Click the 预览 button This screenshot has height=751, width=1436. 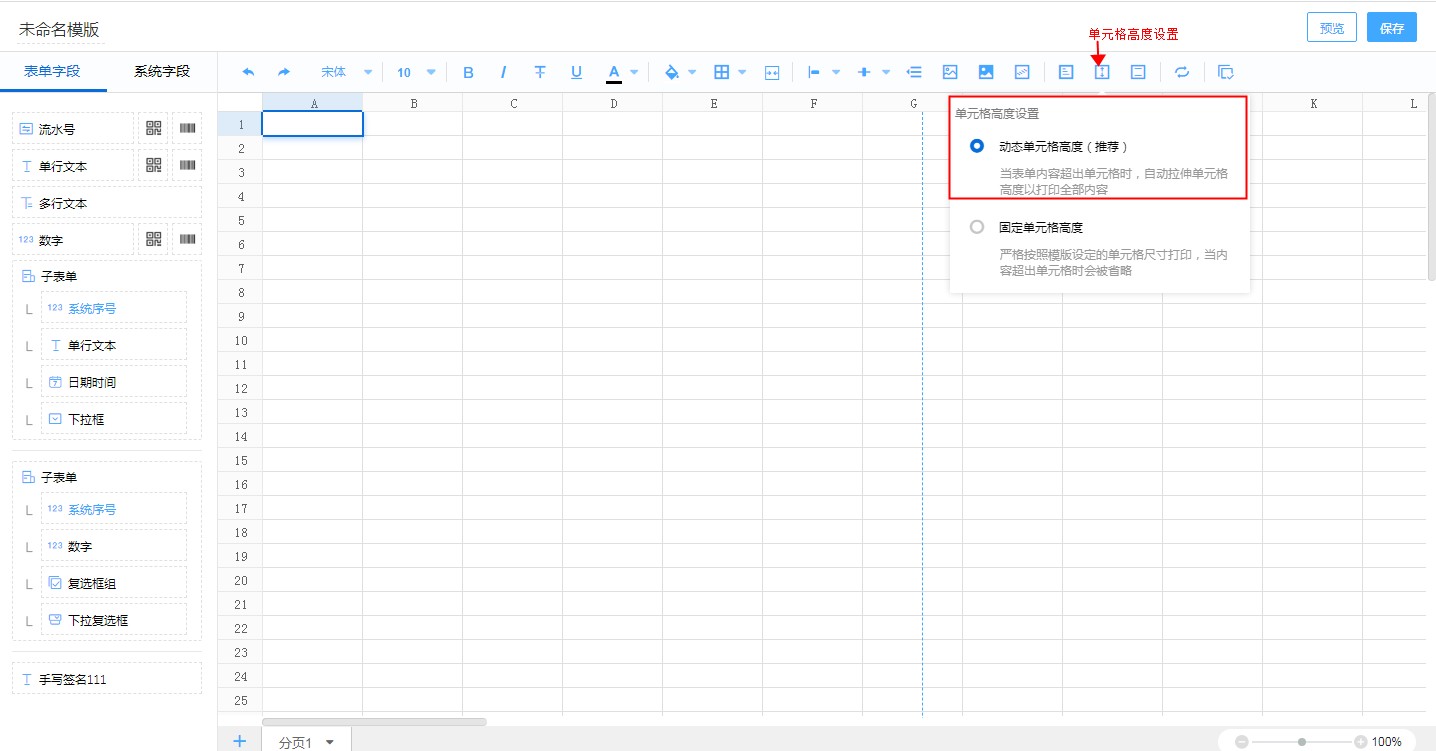pyautogui.click(x=1332, y=28)
